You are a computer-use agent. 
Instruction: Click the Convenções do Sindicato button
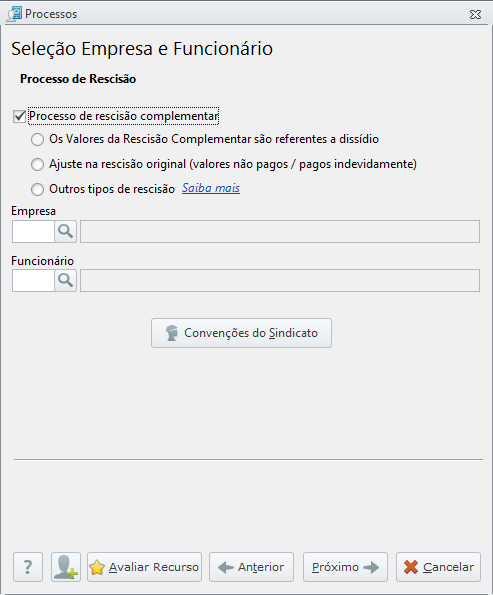tap(241, 333)
